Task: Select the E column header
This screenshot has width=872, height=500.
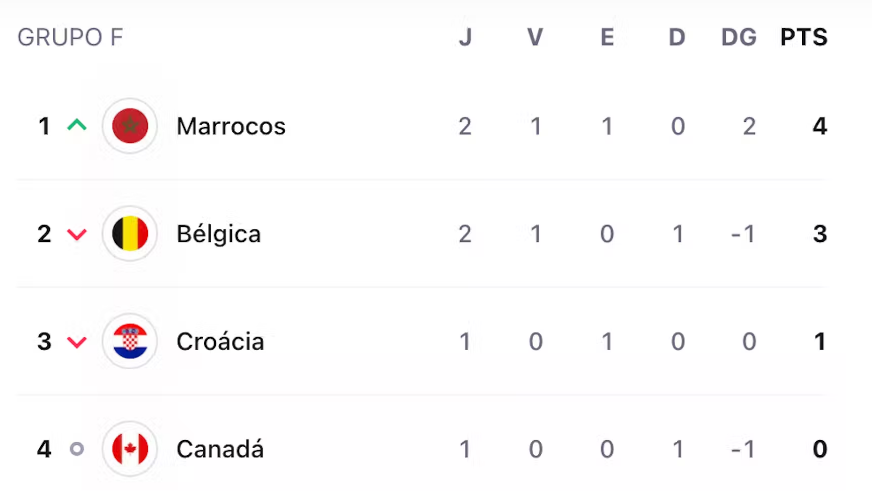Action: click(x=607, y=37)
